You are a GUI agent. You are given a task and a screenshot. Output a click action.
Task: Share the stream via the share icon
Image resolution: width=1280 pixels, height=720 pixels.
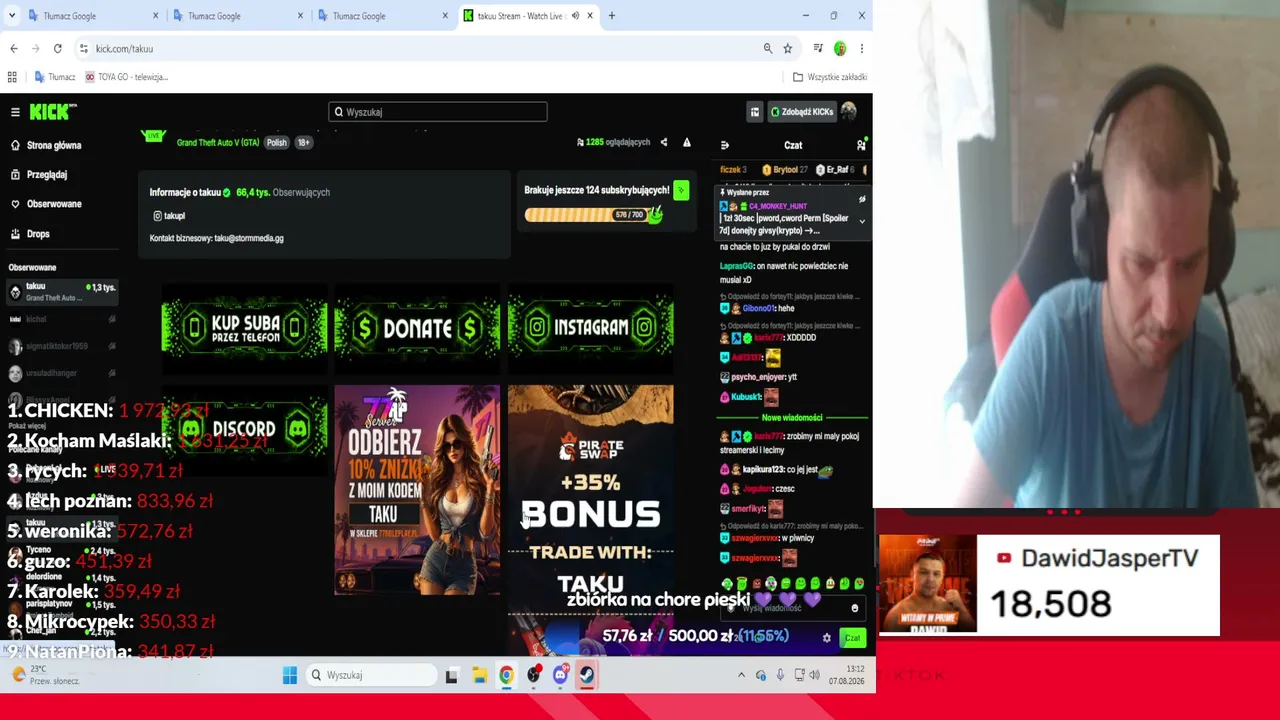663,142
